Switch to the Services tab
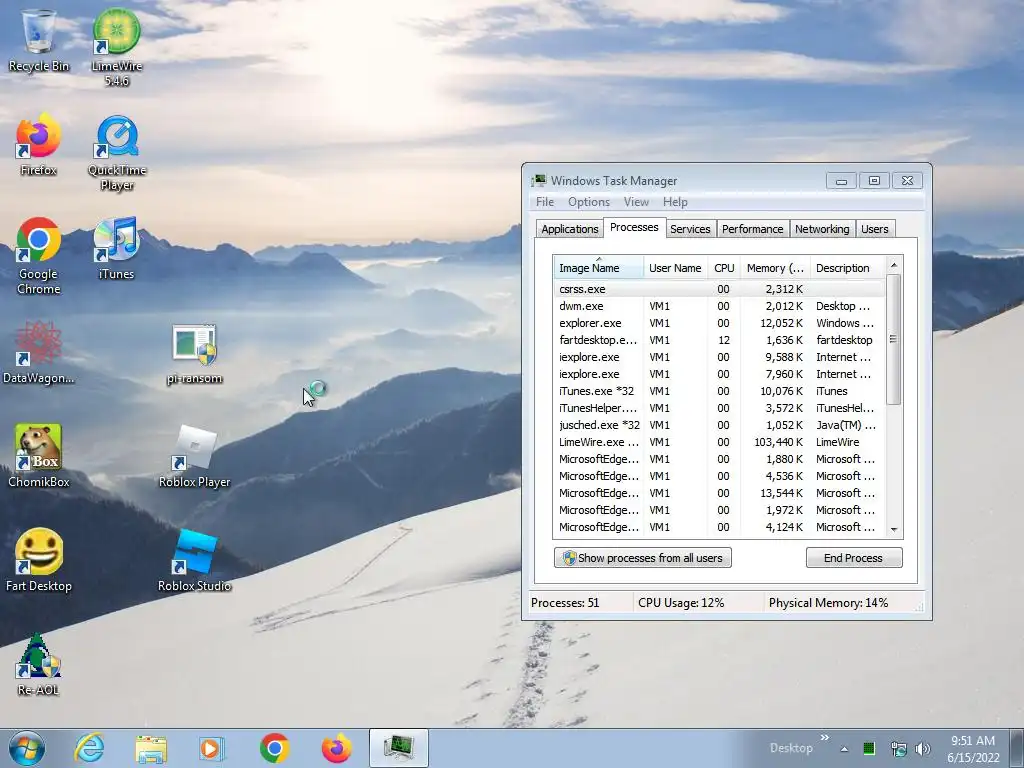1024x768 pixels. click(690, 229)
